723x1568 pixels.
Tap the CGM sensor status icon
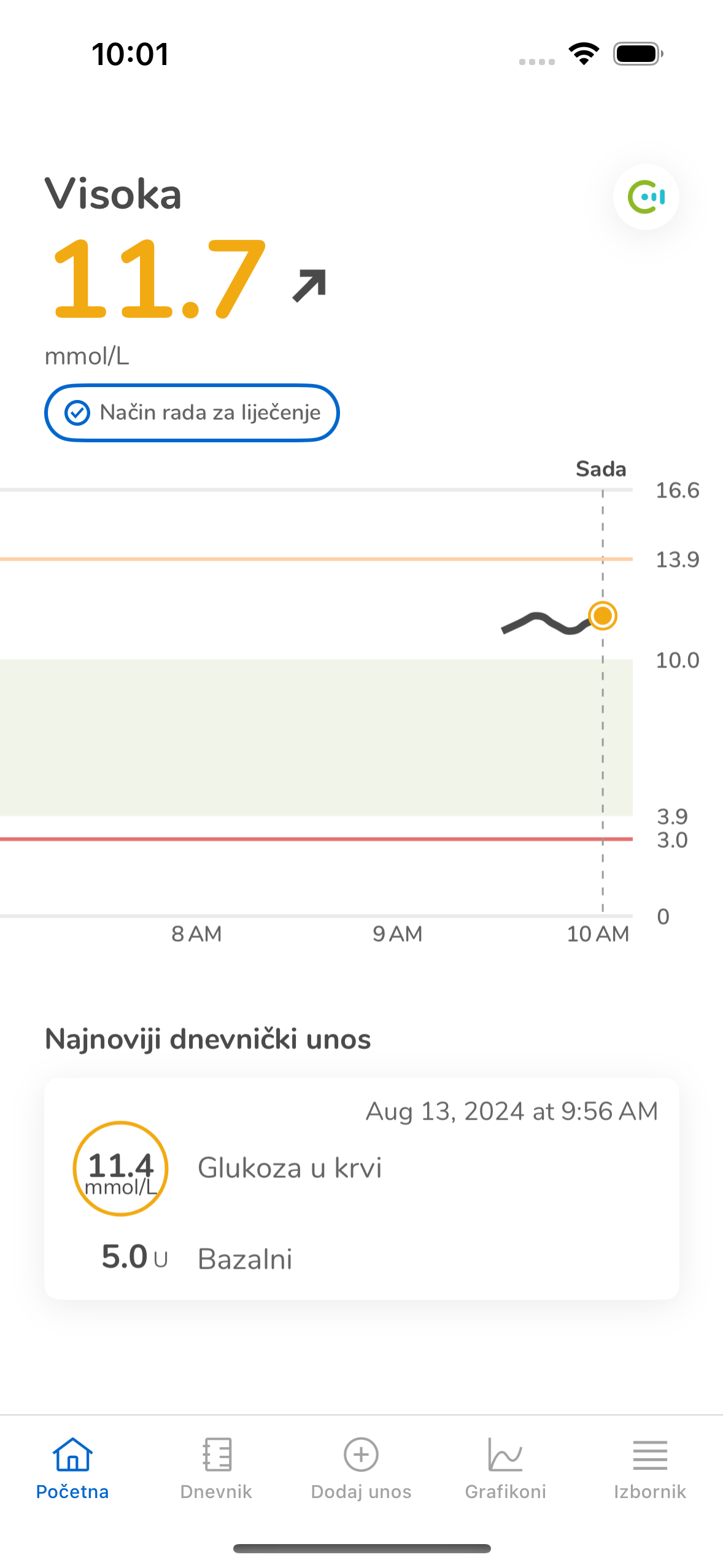pyautogui.click(x=646, y=197)
